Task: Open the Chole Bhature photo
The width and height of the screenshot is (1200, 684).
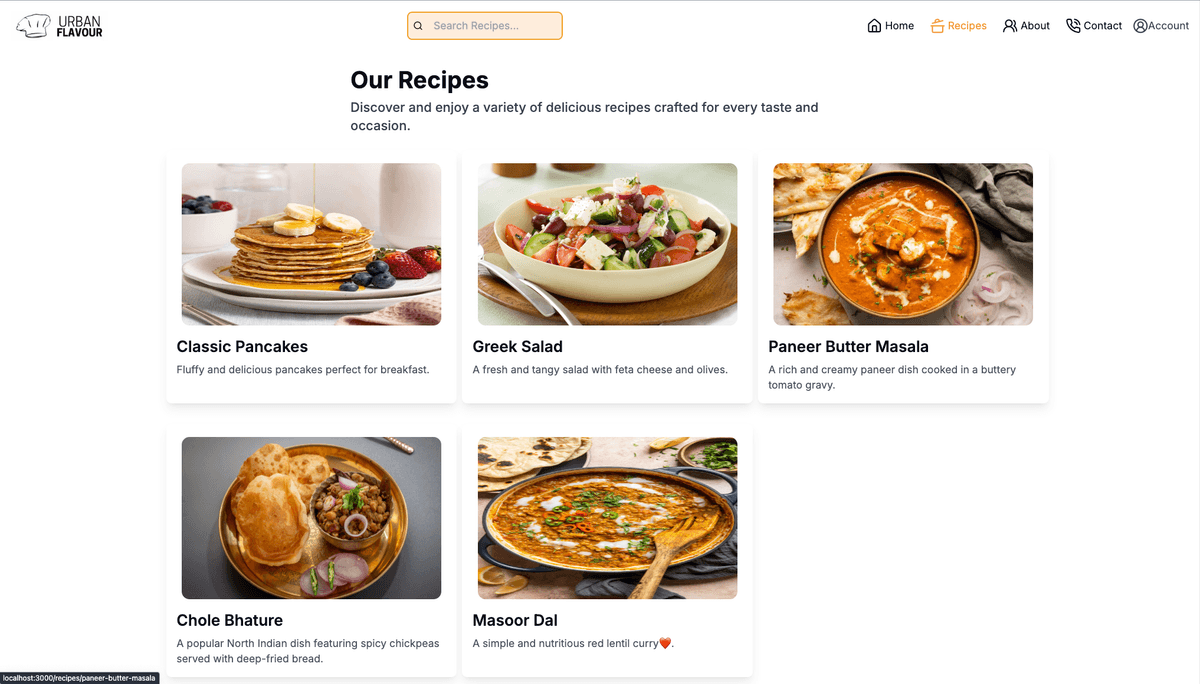Action: point(311,518)
